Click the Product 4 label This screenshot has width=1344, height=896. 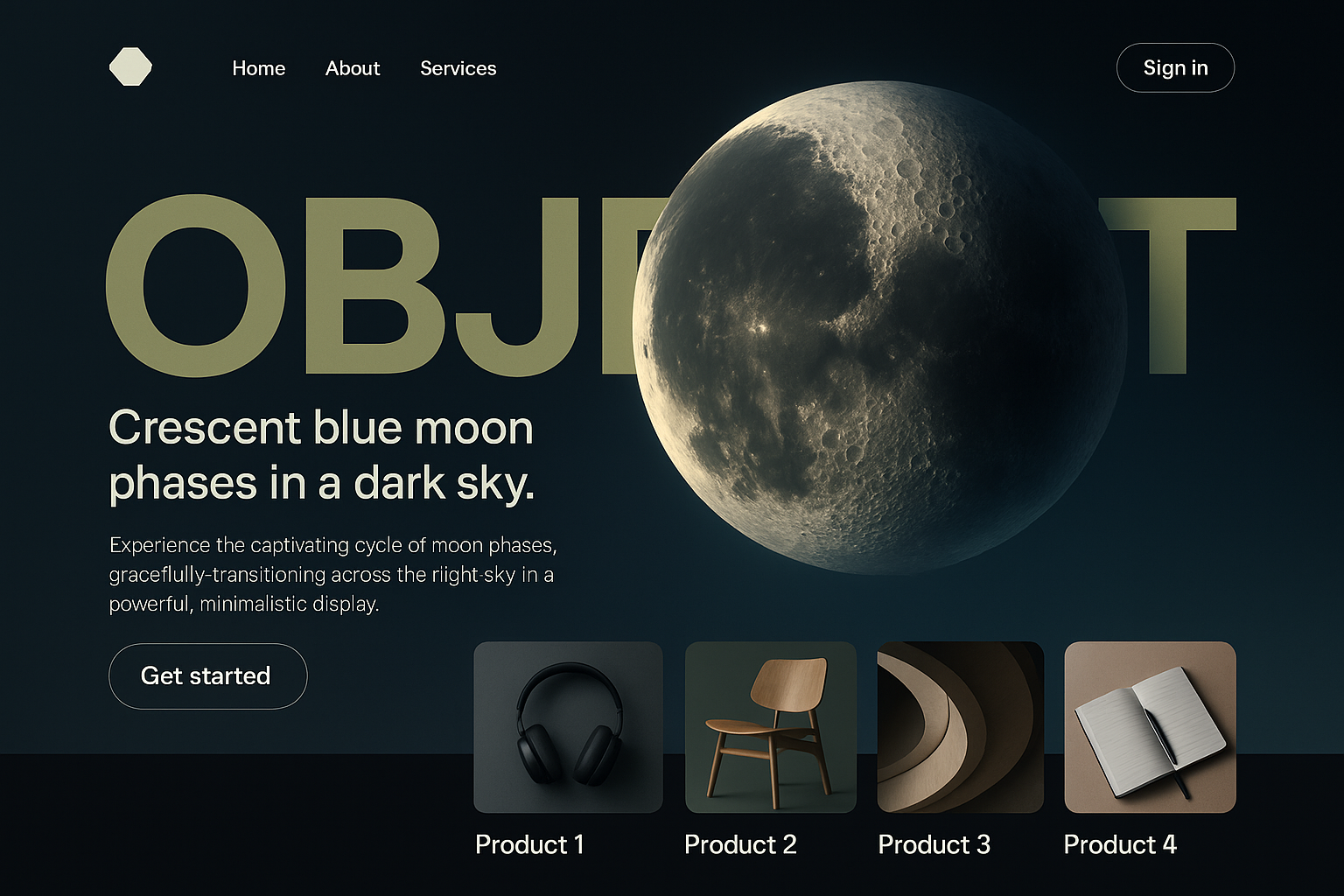pyautogui.click(x=1120, y=844)
